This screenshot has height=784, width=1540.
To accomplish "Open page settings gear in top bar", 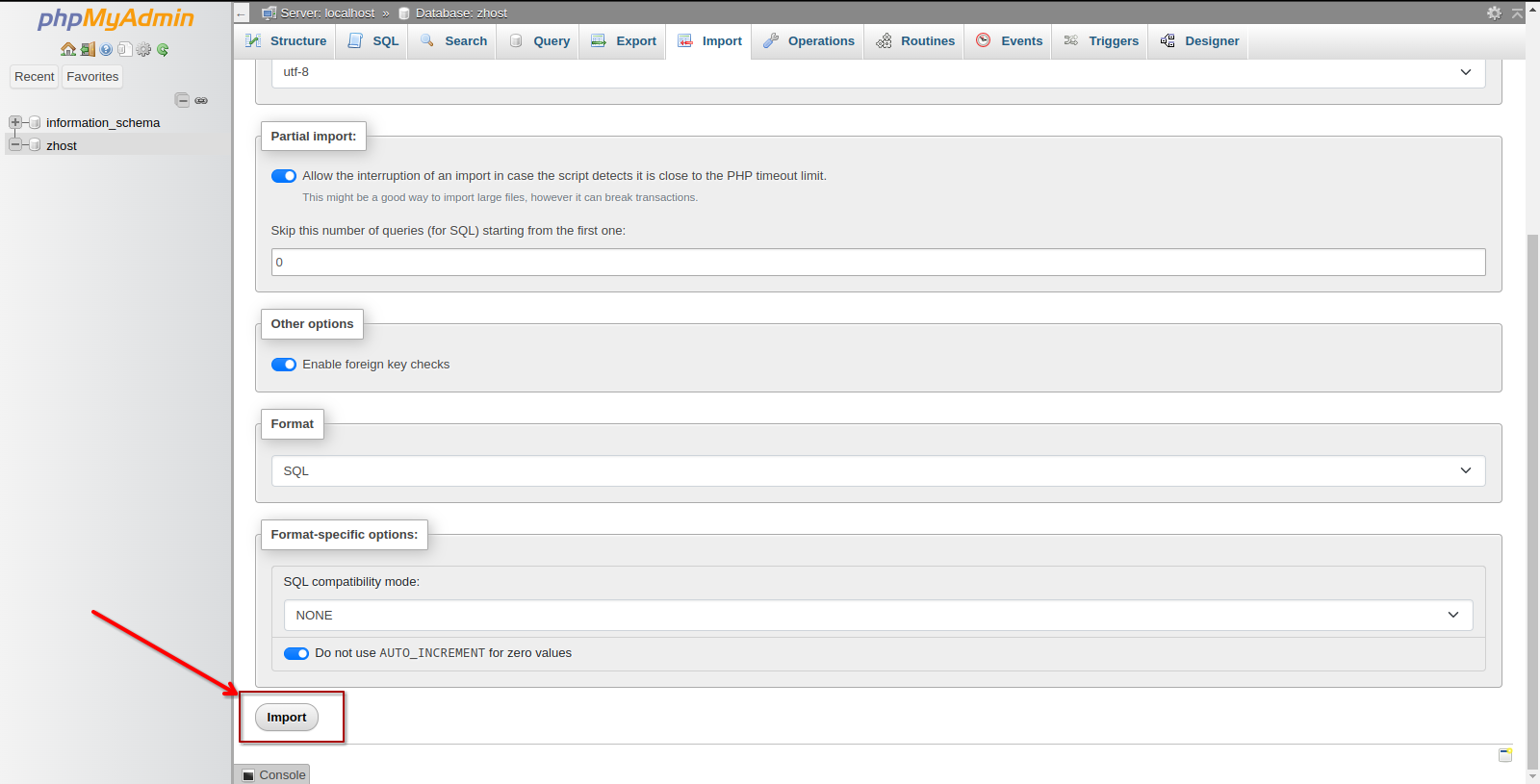I will [1494, 13].
